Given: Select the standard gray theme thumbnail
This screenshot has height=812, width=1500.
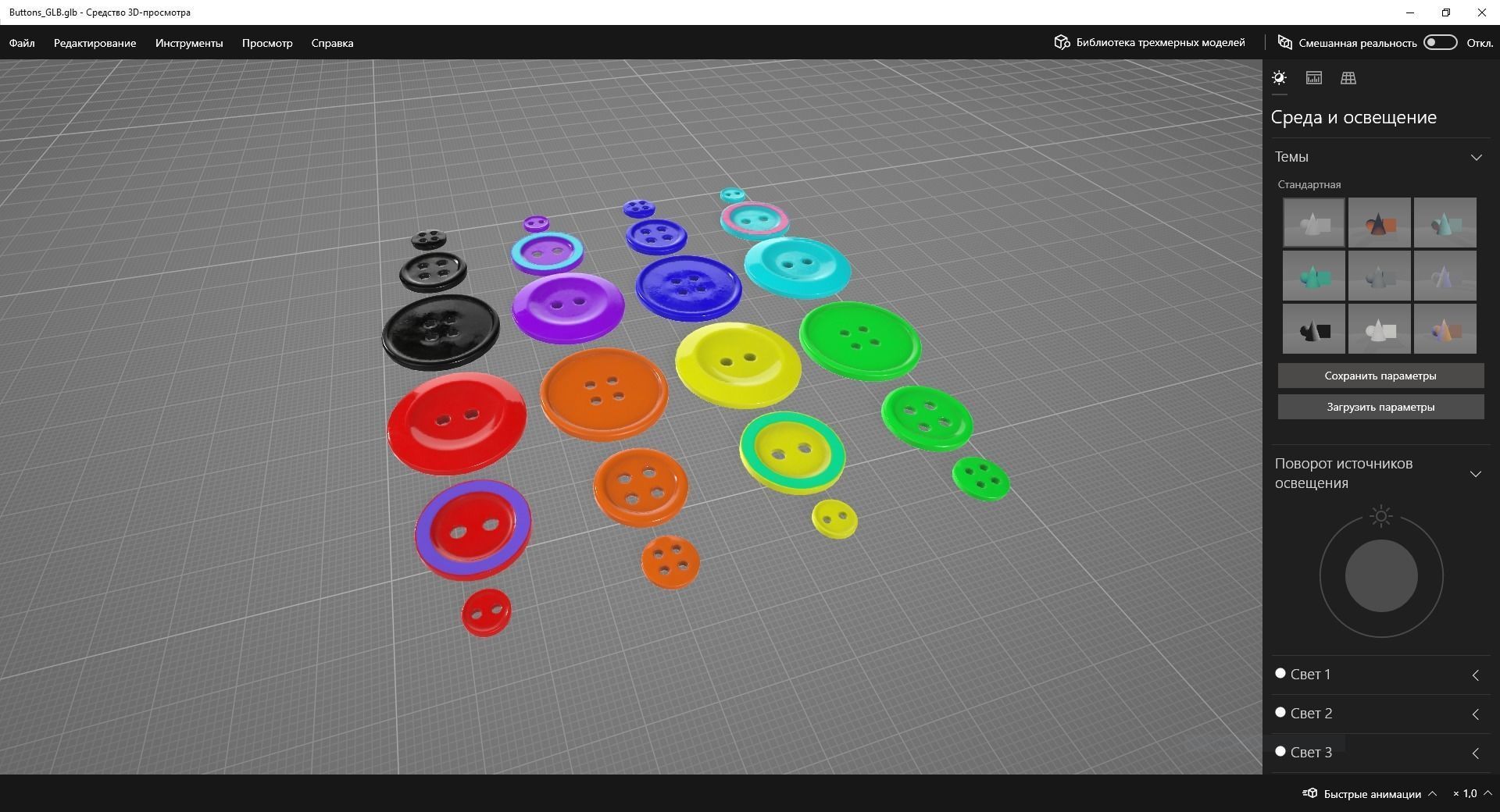Looking at the screenshot, I should coord(1314,223).
